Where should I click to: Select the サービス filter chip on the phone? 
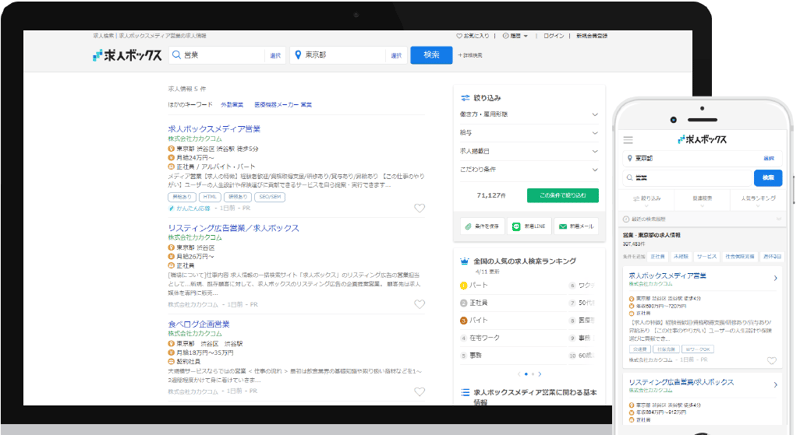[707, 257]
